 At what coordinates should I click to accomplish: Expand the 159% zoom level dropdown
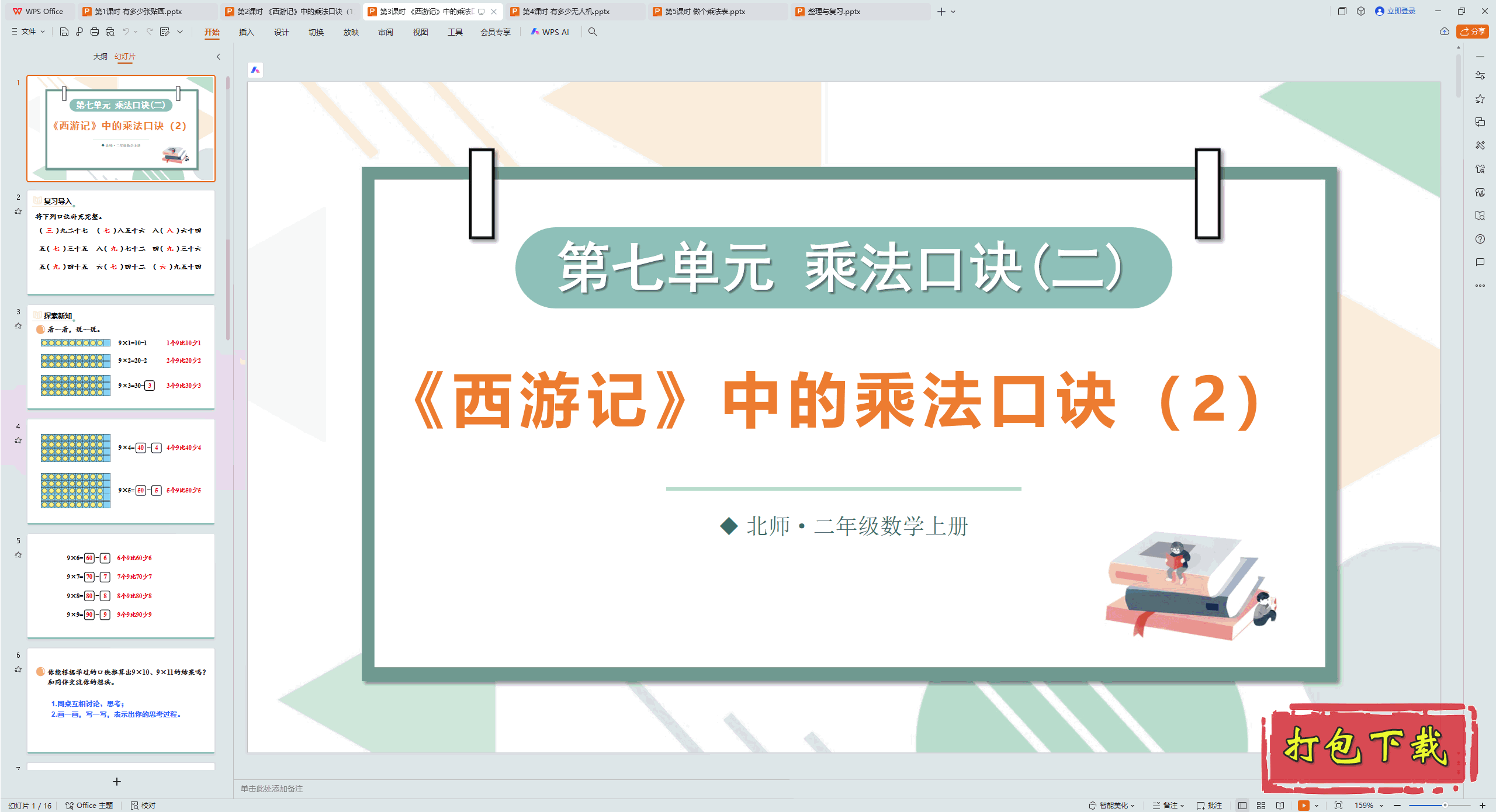(x=1369, y=805)
